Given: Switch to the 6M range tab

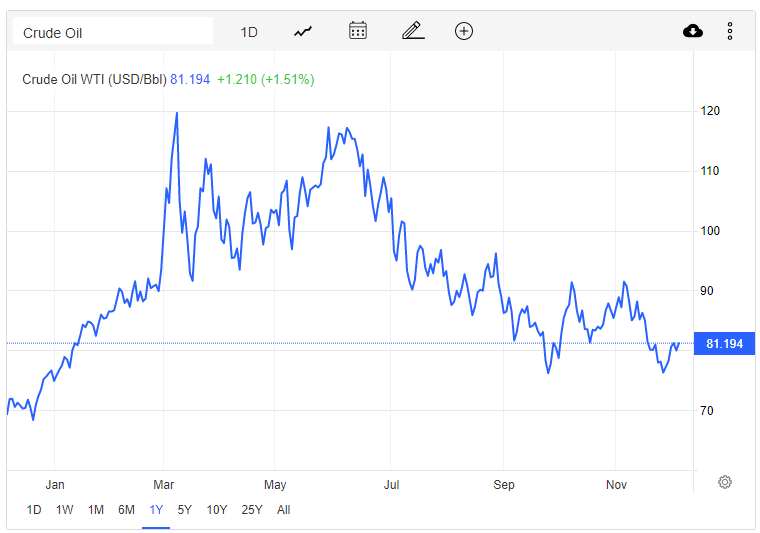Looking at the screenshot, I should point(126,510).
